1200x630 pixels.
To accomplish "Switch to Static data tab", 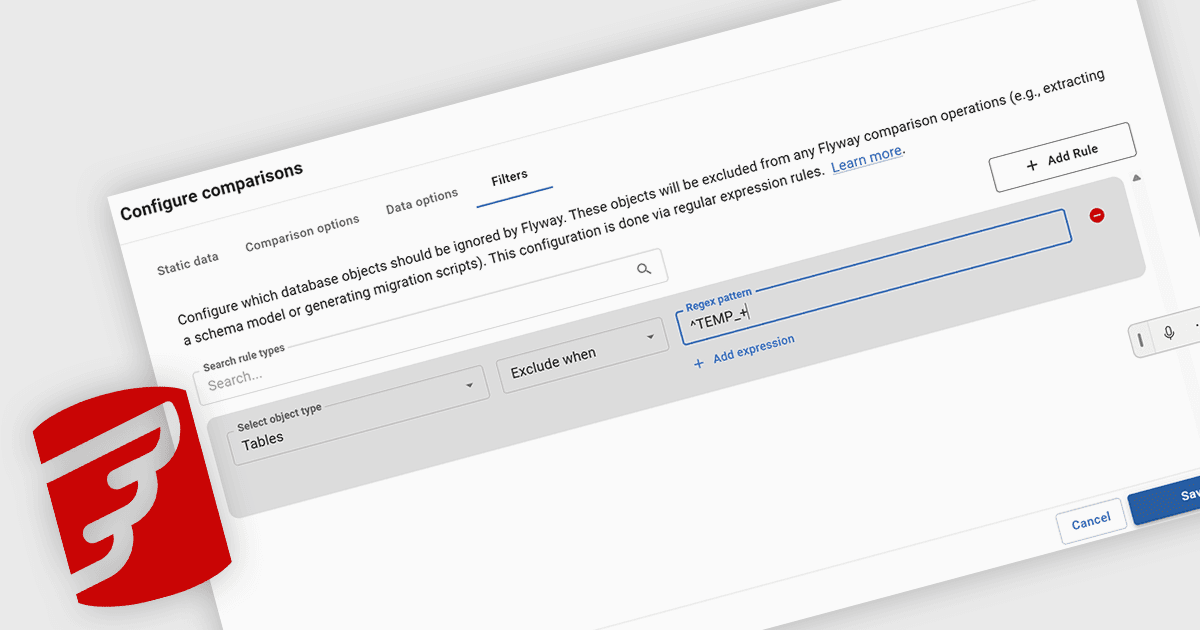I will point(188,264).
